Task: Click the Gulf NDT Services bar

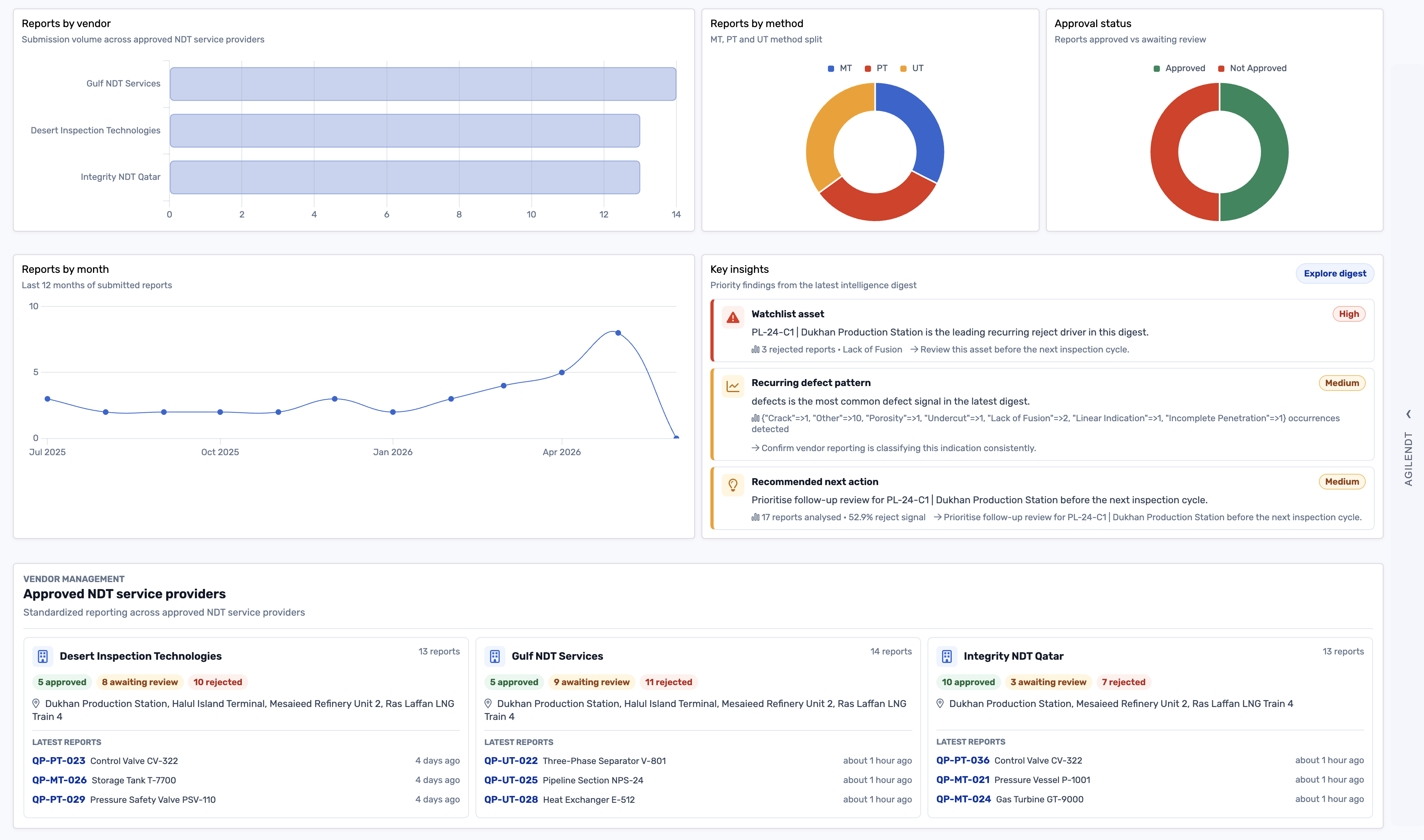Action: click(x=423, y=84)
